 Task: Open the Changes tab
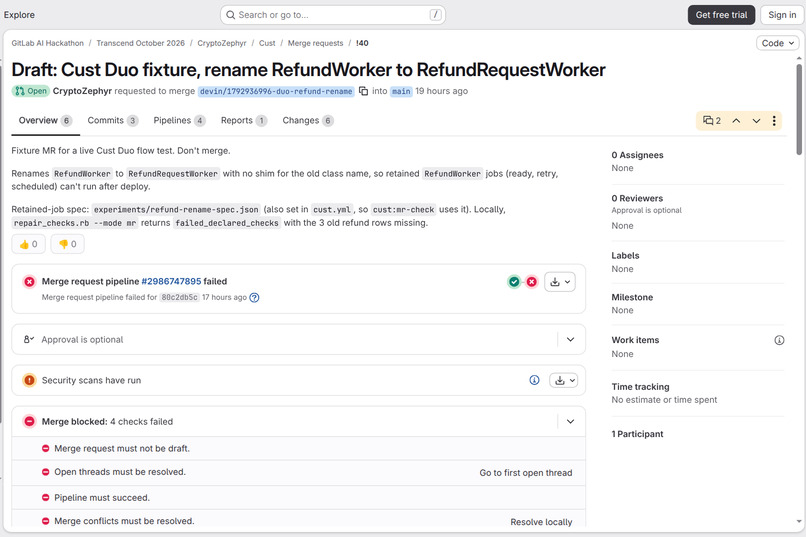(x=308, y=121)
